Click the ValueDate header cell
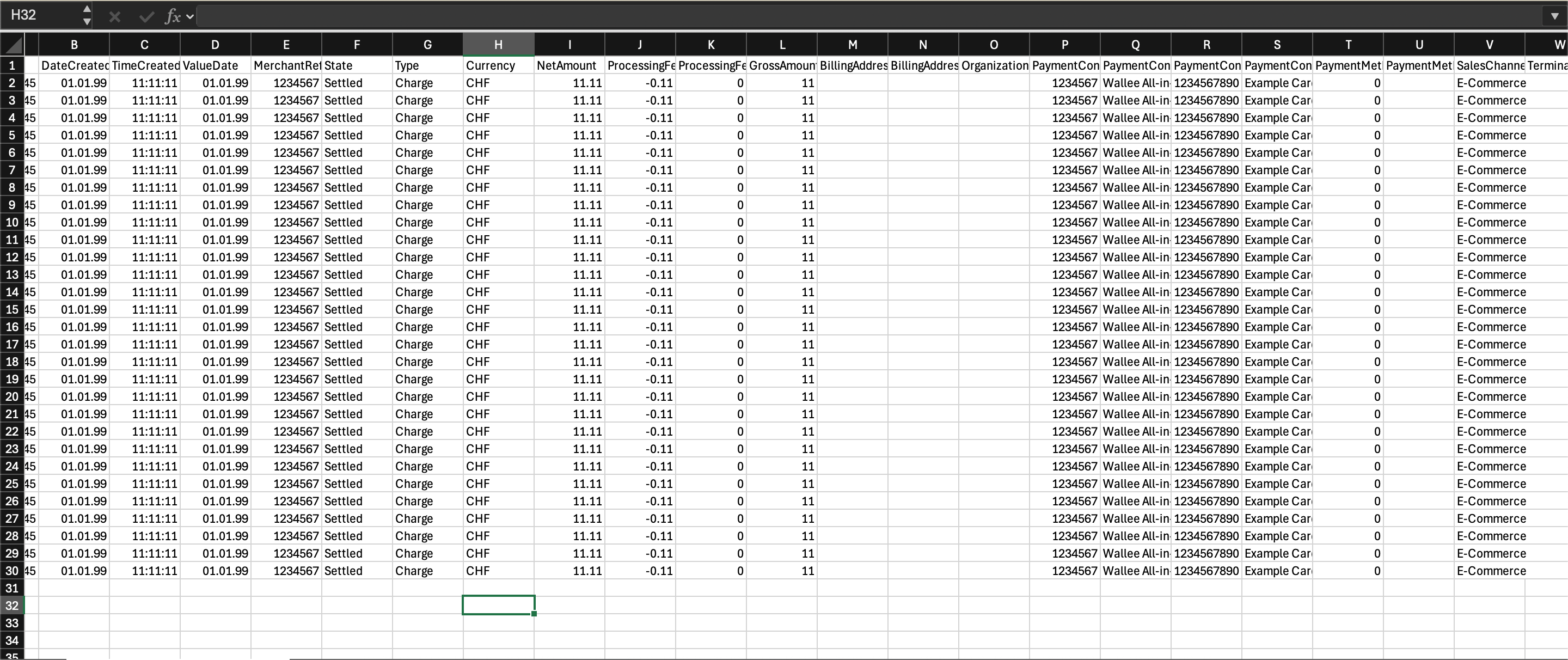 (x=215, y=65)
